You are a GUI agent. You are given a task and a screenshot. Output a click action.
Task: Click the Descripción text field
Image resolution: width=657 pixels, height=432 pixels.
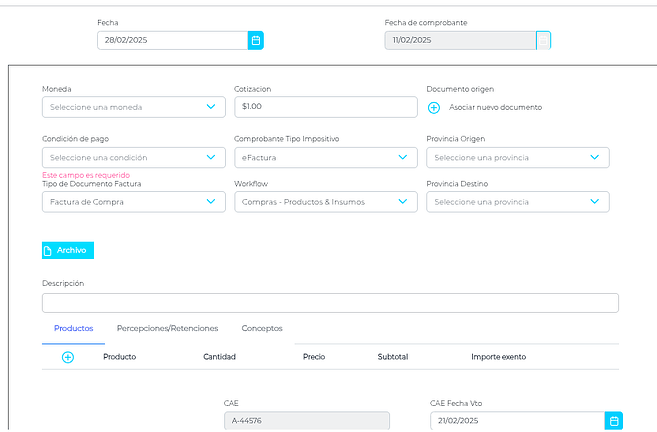click(330, 303)
